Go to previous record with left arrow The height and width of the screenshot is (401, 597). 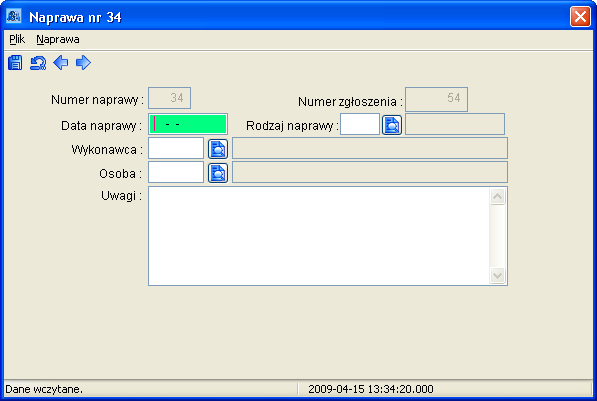click(x=61, y=63)
